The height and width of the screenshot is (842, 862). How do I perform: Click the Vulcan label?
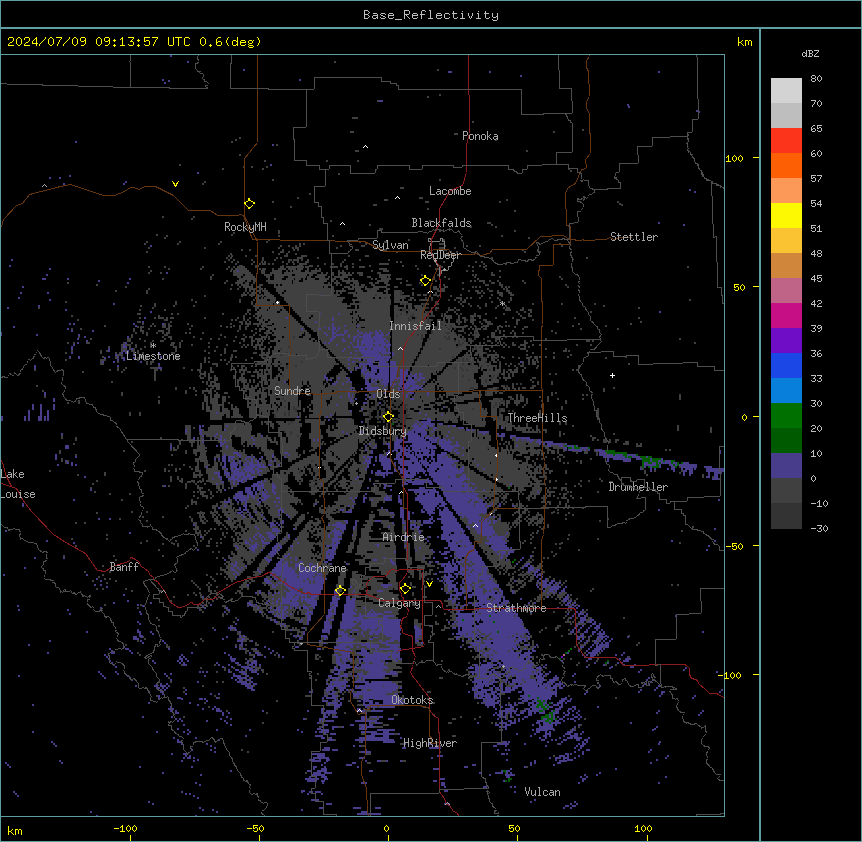543,792
